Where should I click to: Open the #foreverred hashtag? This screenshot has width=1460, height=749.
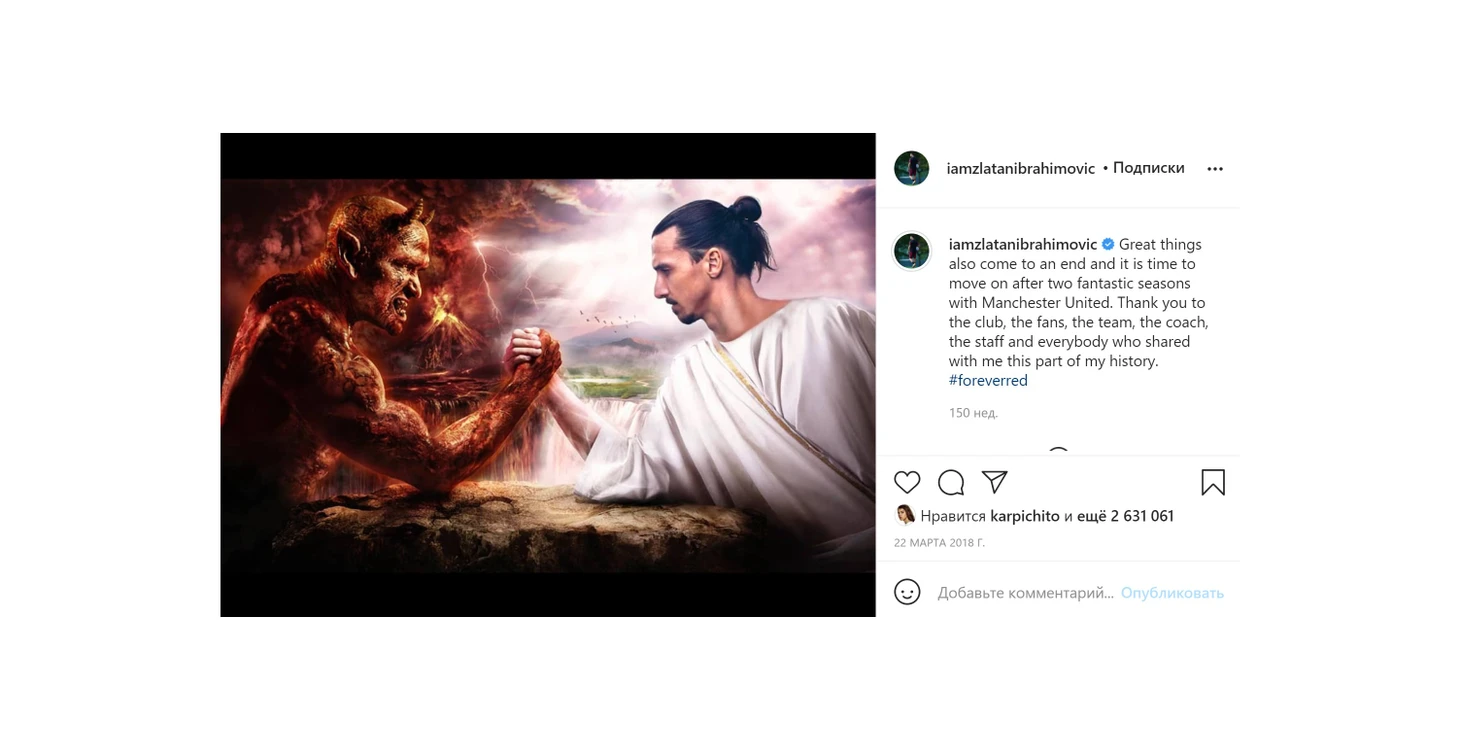pos(988,380)
